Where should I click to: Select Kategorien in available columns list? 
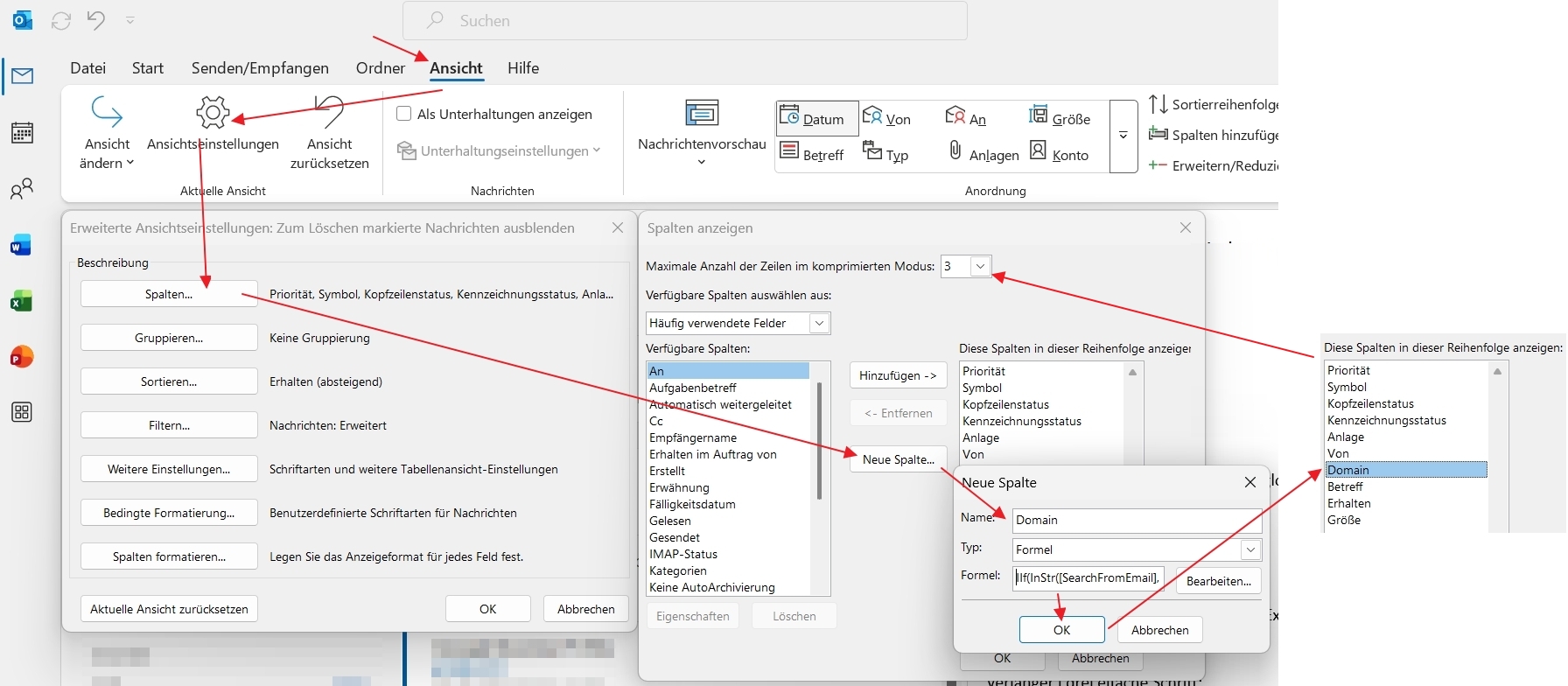click(678, 570)
